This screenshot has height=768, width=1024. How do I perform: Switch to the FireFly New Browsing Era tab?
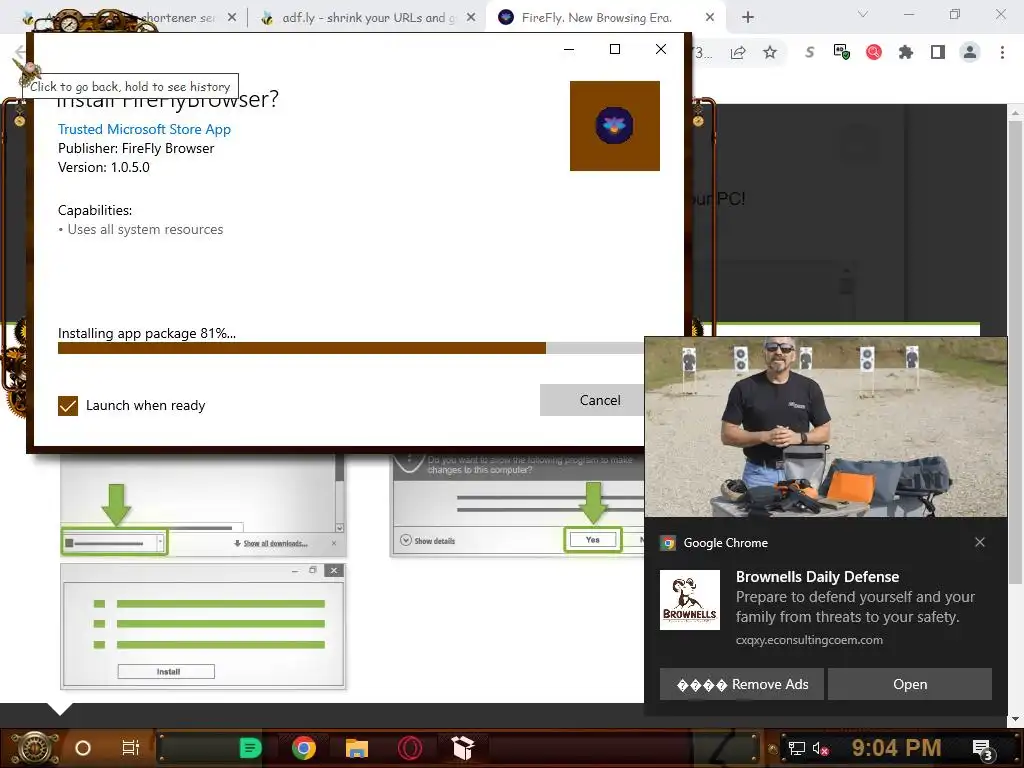click(x=596, y=18)
